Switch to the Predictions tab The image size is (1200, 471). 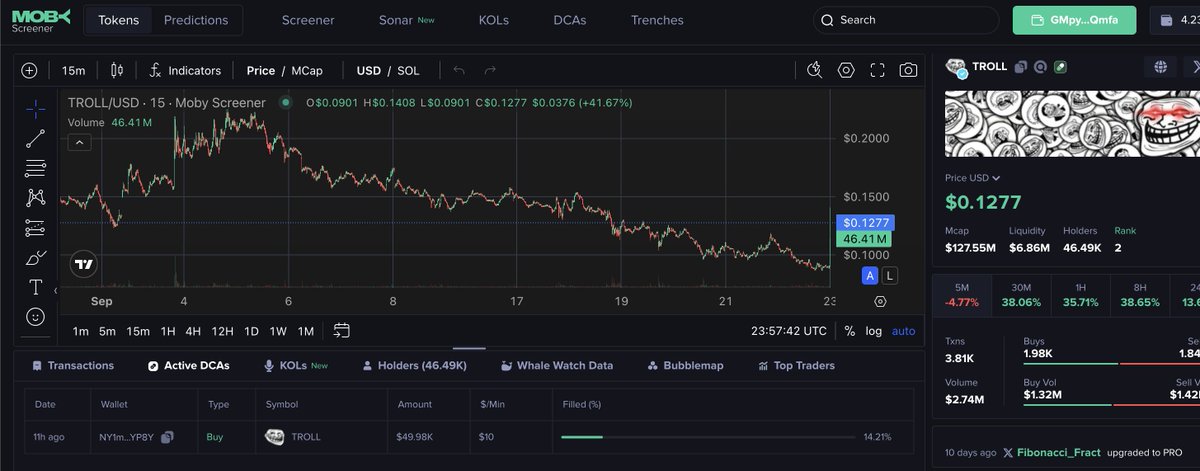tap(196, 20)
